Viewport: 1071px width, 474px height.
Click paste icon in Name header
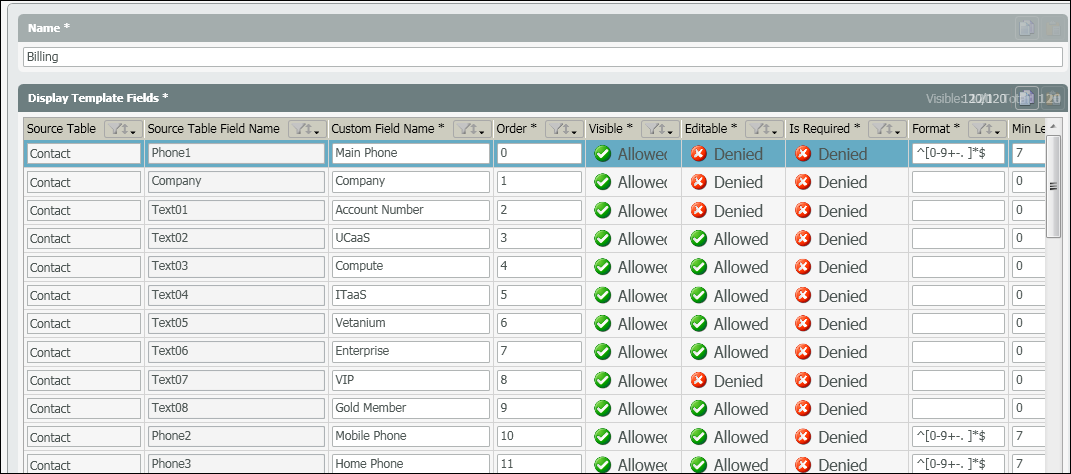pyautogui.click(x=1052, y=28)
